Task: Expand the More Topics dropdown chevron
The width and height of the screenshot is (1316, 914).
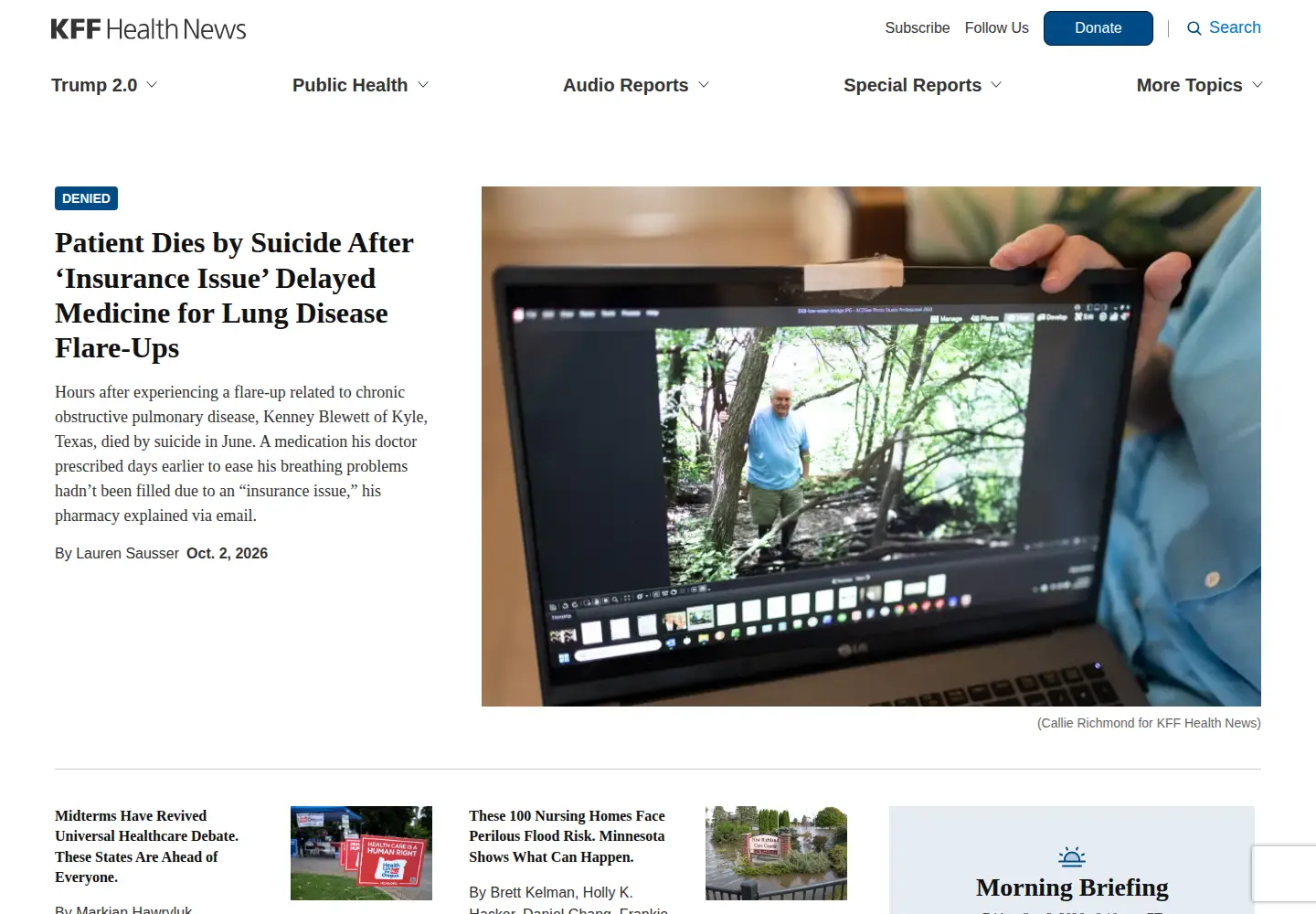Action: pyautogui.click(x=1258, y=85)
